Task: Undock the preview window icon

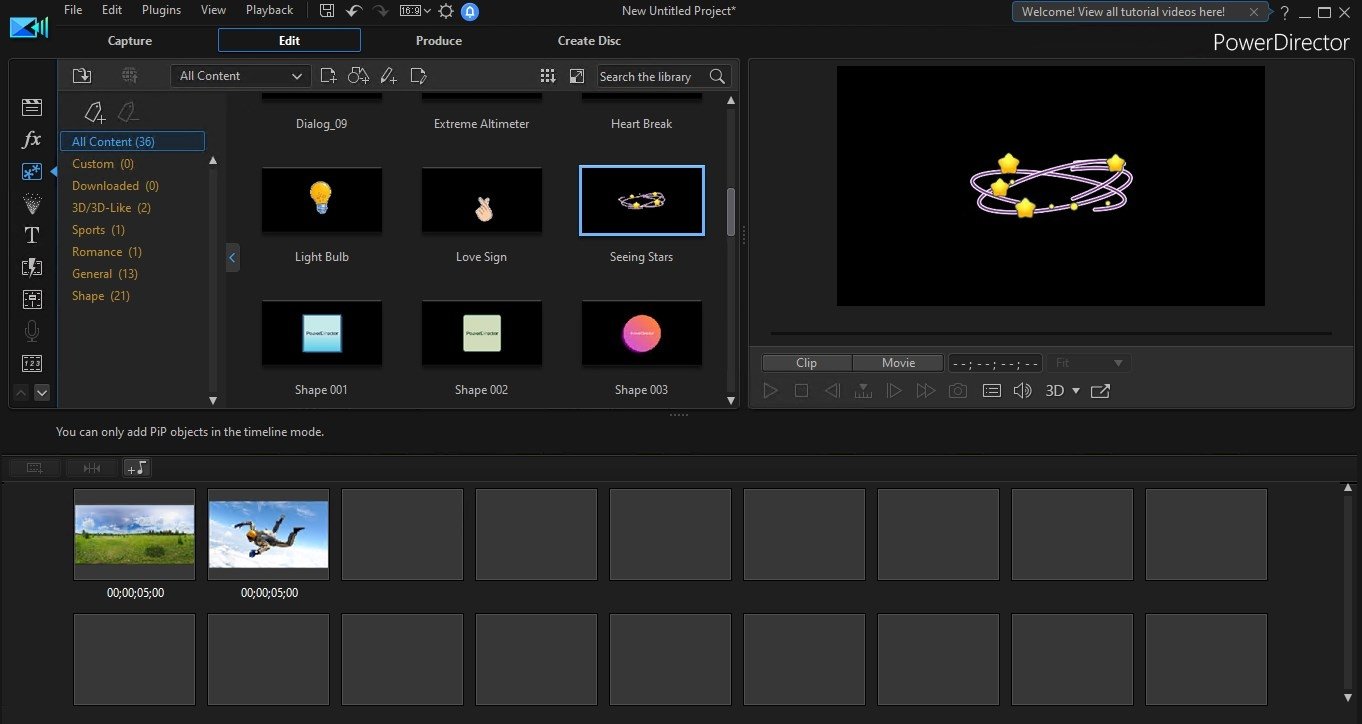Action: point(1100,391)
